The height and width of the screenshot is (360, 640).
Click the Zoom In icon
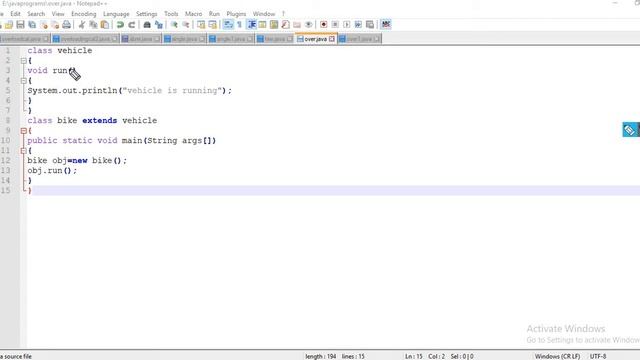tap(174, 25)
